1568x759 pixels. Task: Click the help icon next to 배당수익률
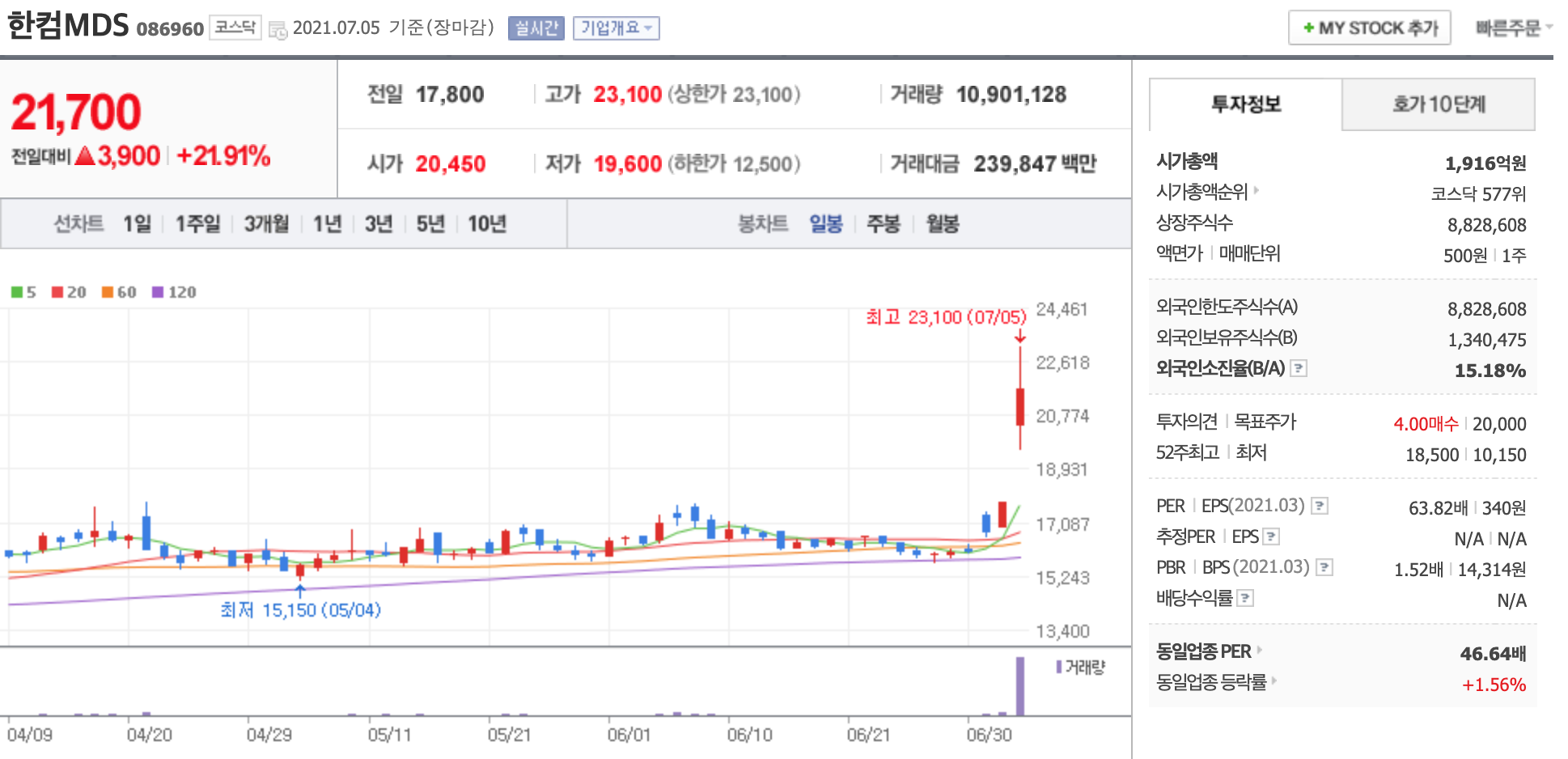pyautogui.click(x=1246, y=598)
